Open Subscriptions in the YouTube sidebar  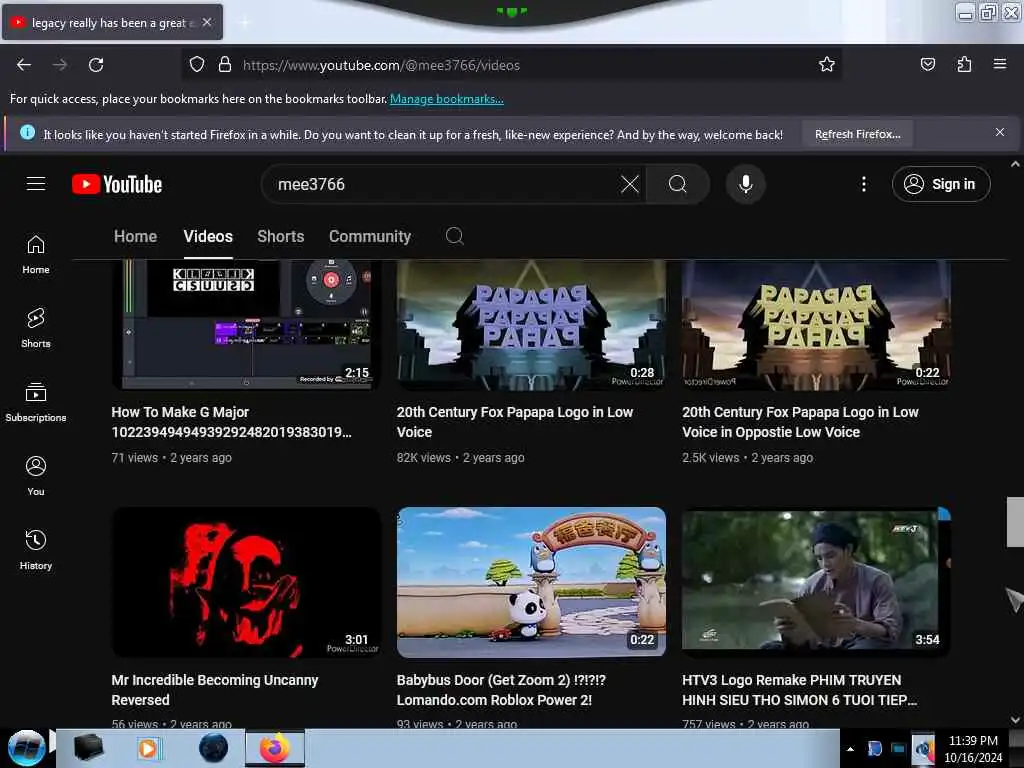tap(36, 402)
